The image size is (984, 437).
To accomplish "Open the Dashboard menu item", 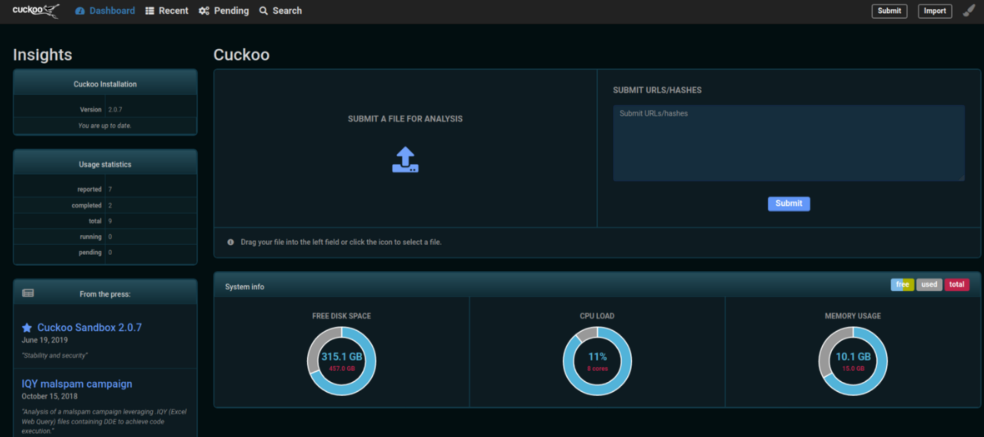I will click(x=105, y=11).
